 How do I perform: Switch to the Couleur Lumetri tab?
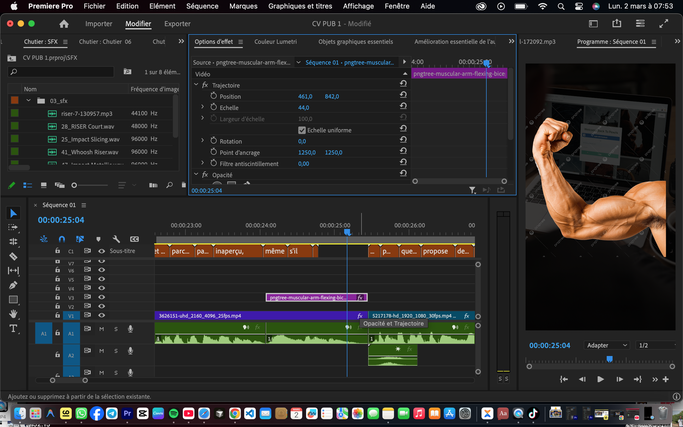(x=276, y=42)
